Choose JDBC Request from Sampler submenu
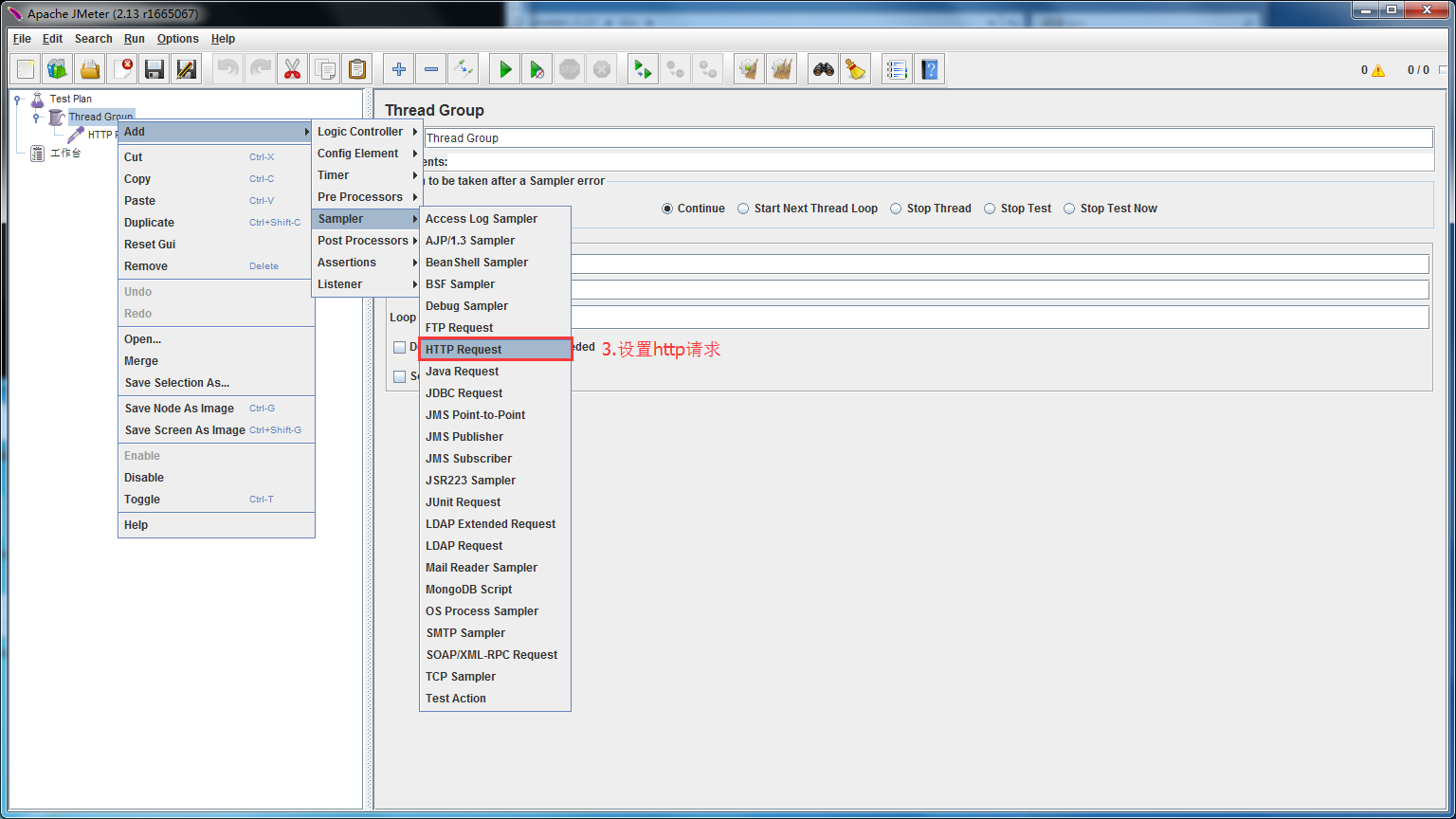 (x=496, y=393)
